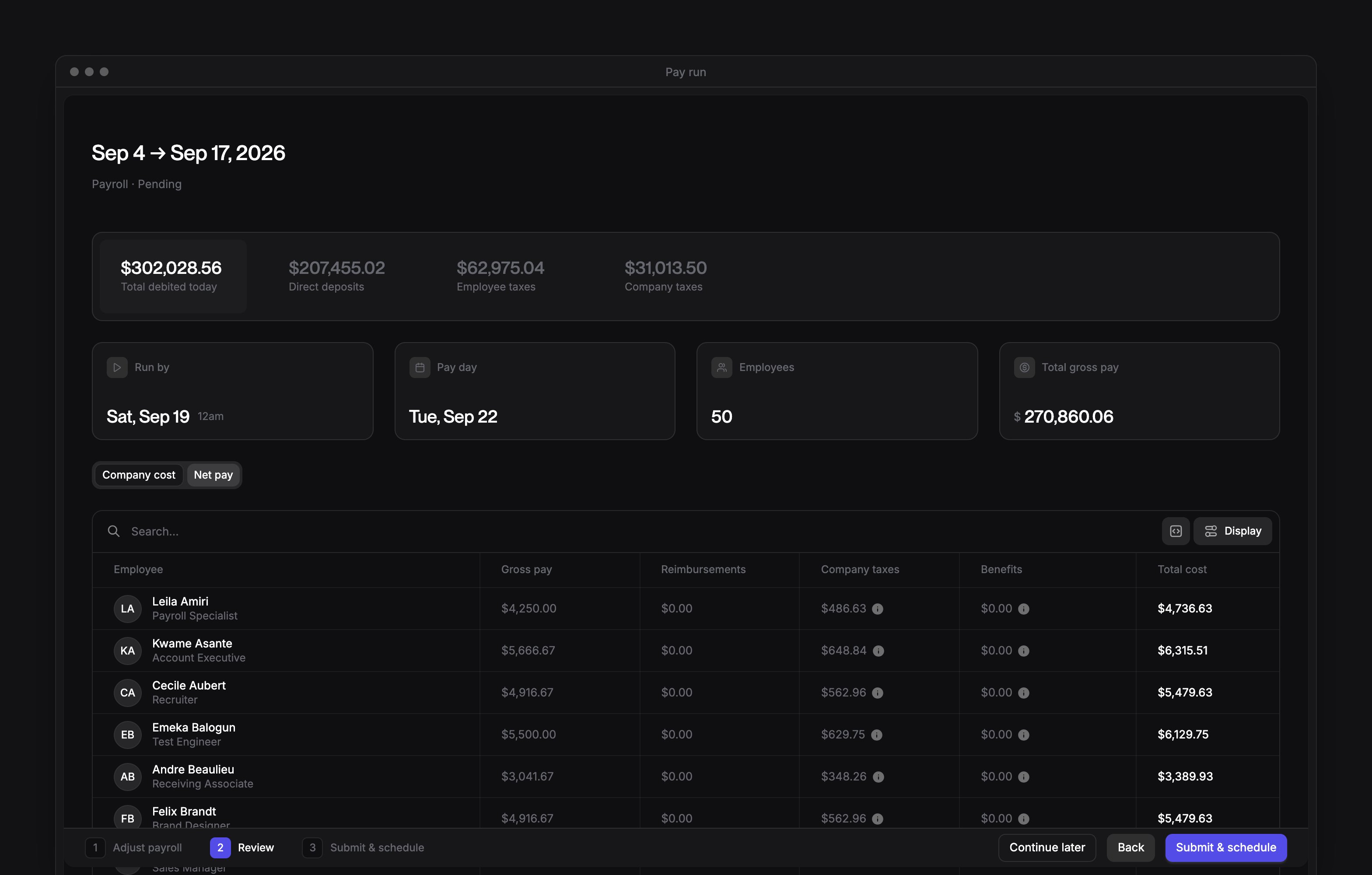View company taxes info for Emeka Balogun
Screen dimensions: 1372x875
876,735
